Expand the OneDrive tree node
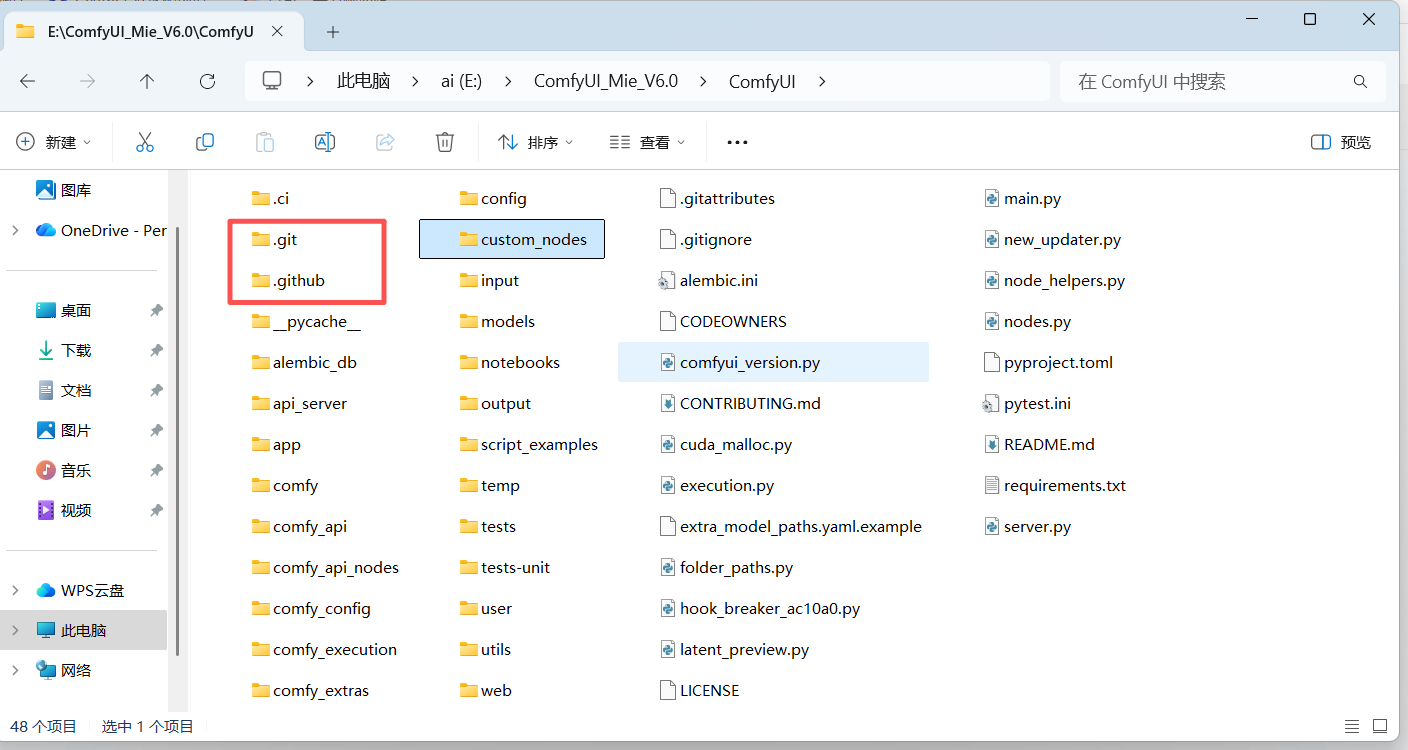Screen dimensions: 1408x750 tap(15, 230)
